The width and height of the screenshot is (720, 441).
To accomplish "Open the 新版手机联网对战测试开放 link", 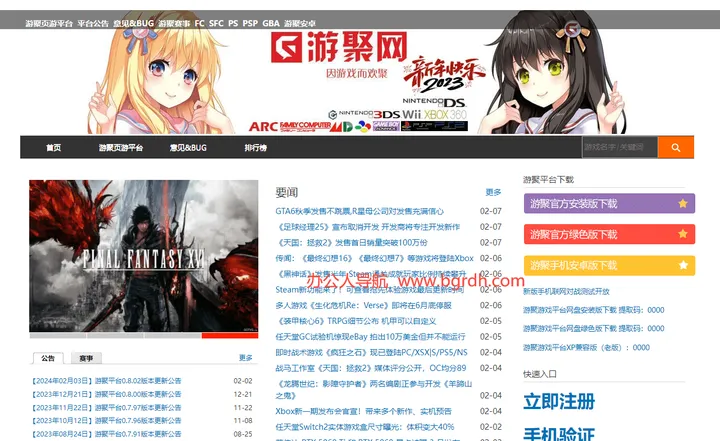I will coord(566,291).
